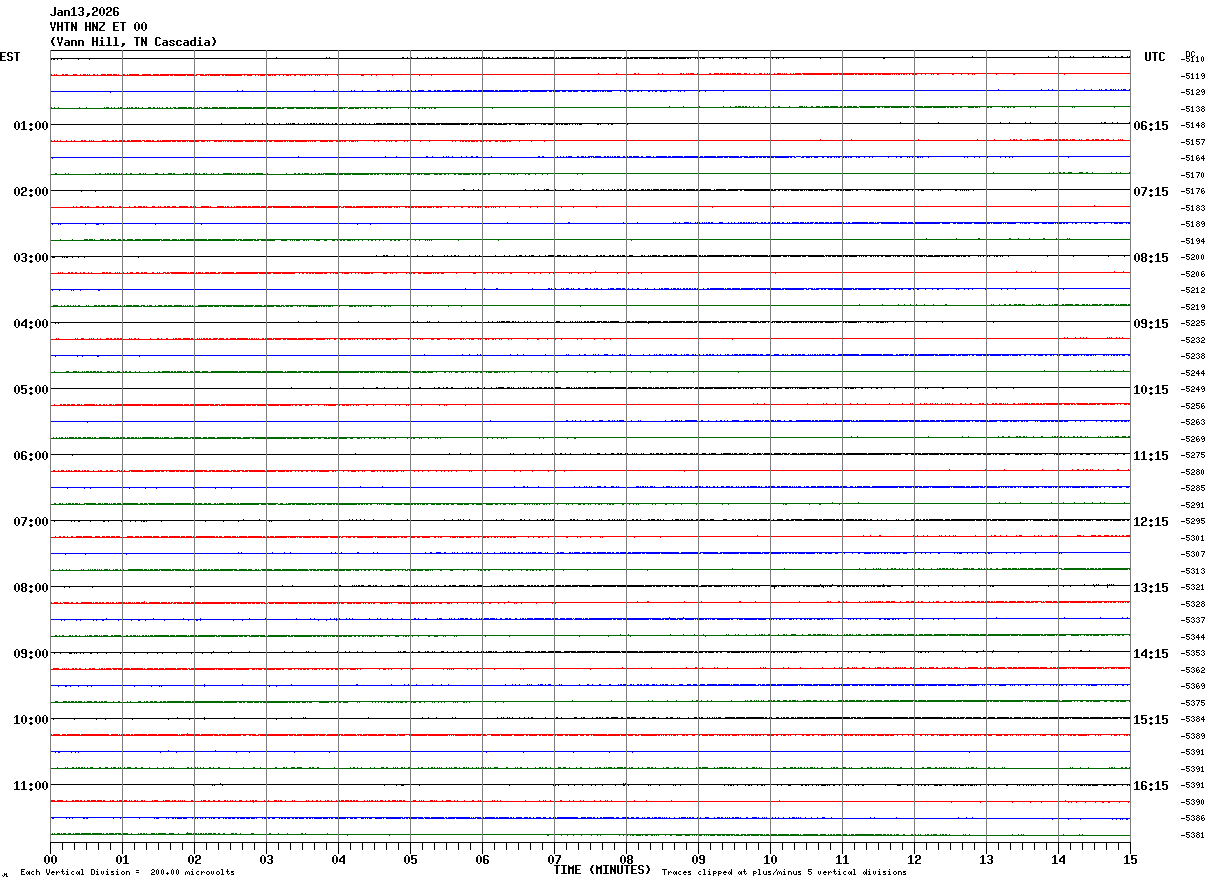Viewport: 1210px width, 886px height.
Task: Click the TIME (MINUTES) axis title
Action: [602, 870]
